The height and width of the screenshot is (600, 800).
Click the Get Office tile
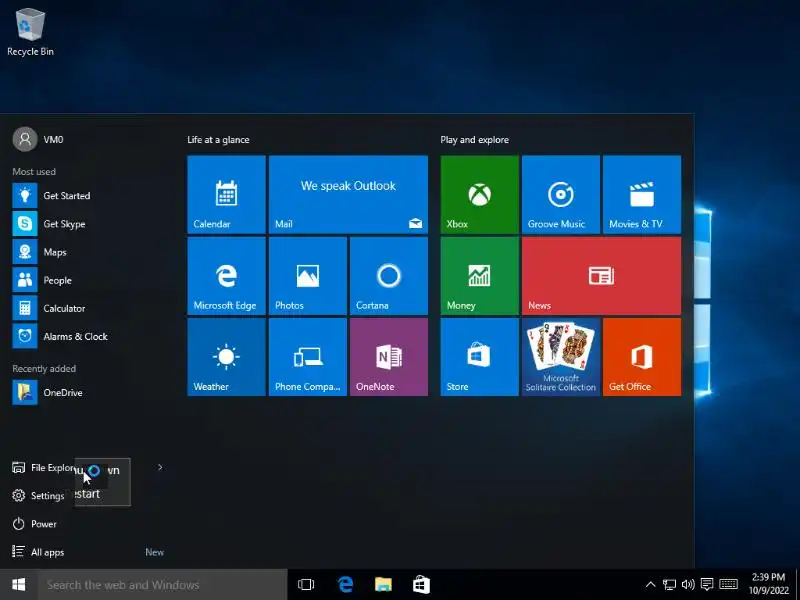pos(642,357)
